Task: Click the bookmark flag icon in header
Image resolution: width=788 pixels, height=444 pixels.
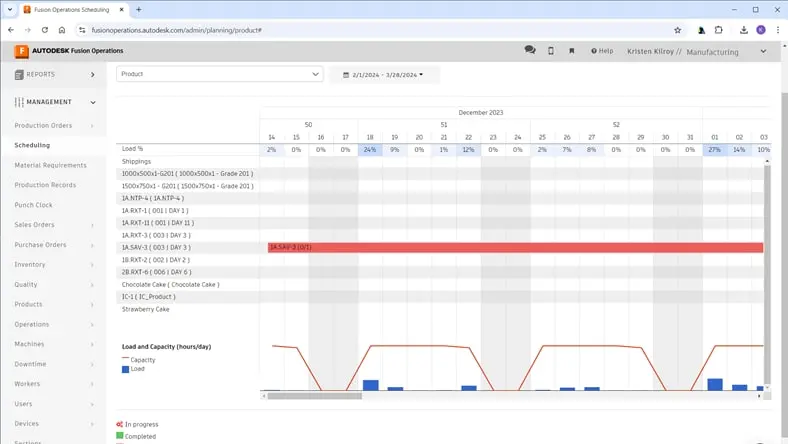Action: click(571, 51)
